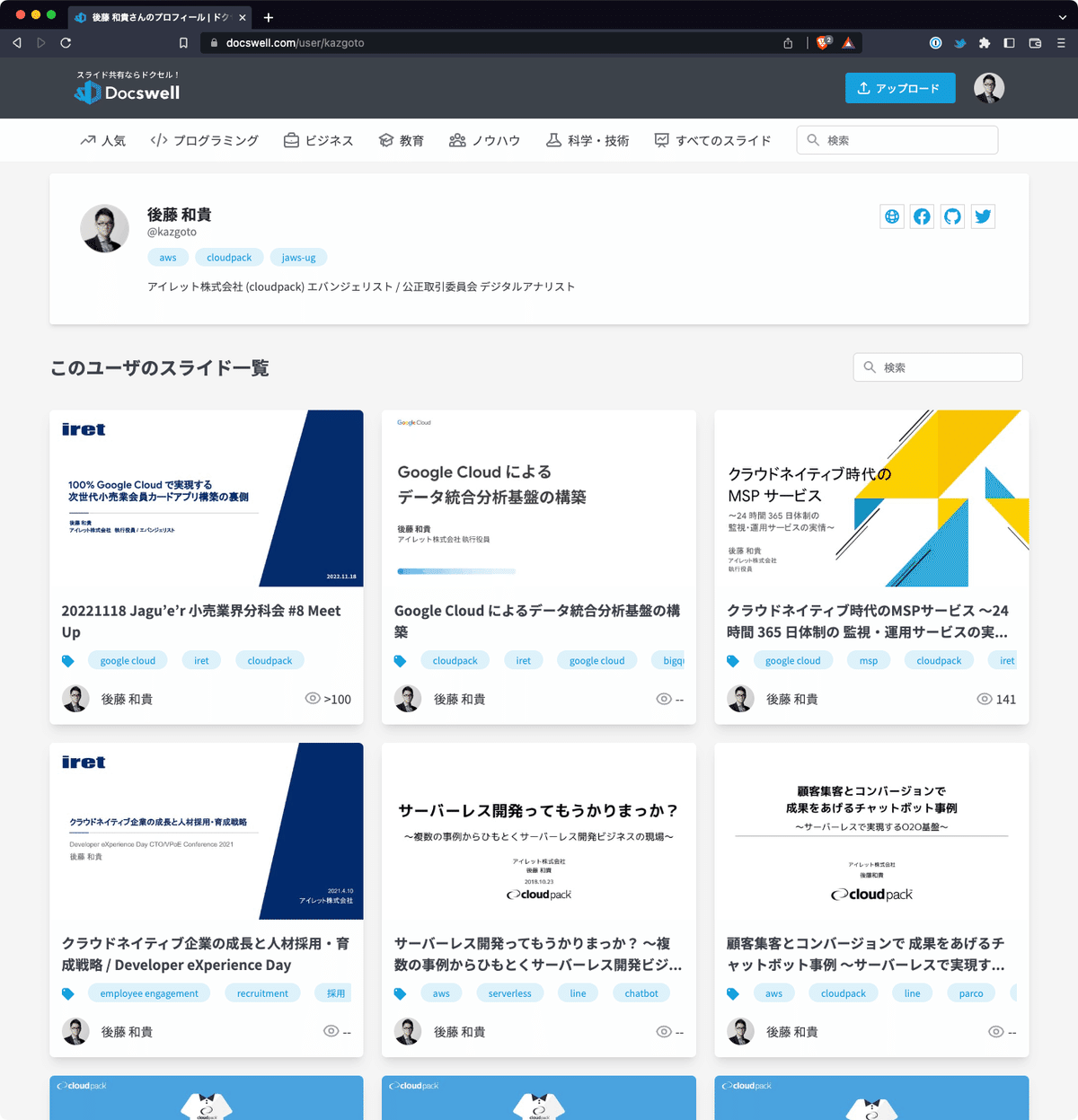
Task: Click the browser back arrow
Action: [16, 42]
